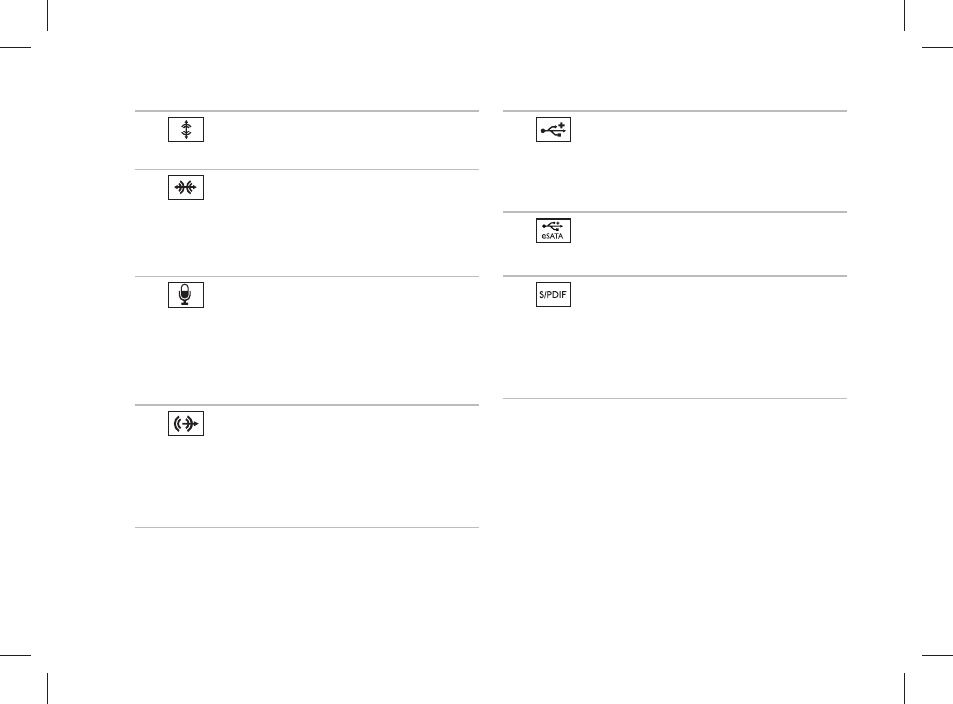
Task: Click the USB icon with plus sign
Action: pos(553,129)
